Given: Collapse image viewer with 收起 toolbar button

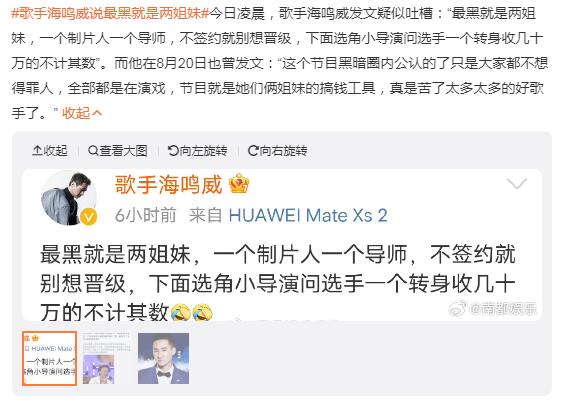Looking at the screenshot, I should (x=50, y=151).
